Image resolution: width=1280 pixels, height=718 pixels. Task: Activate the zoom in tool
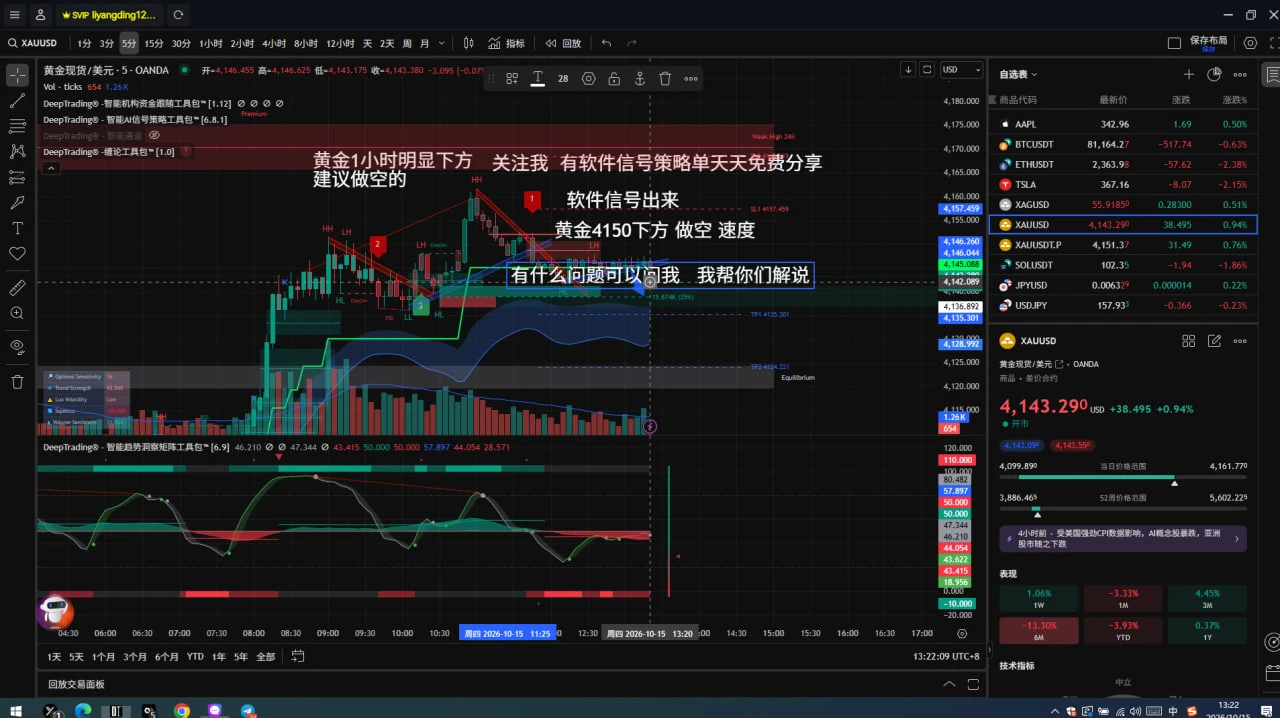(17, 313)
